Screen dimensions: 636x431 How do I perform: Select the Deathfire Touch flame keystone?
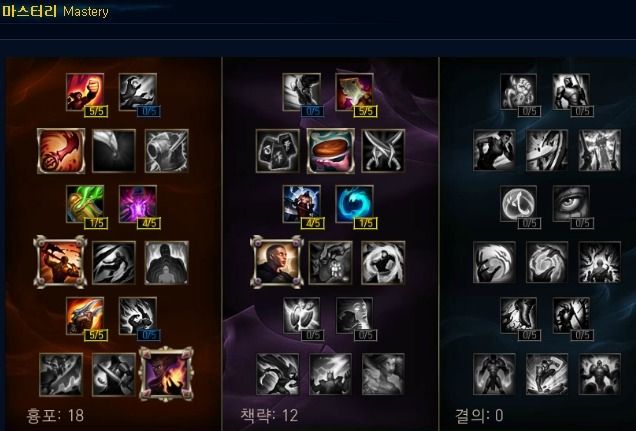pos(166,374)
